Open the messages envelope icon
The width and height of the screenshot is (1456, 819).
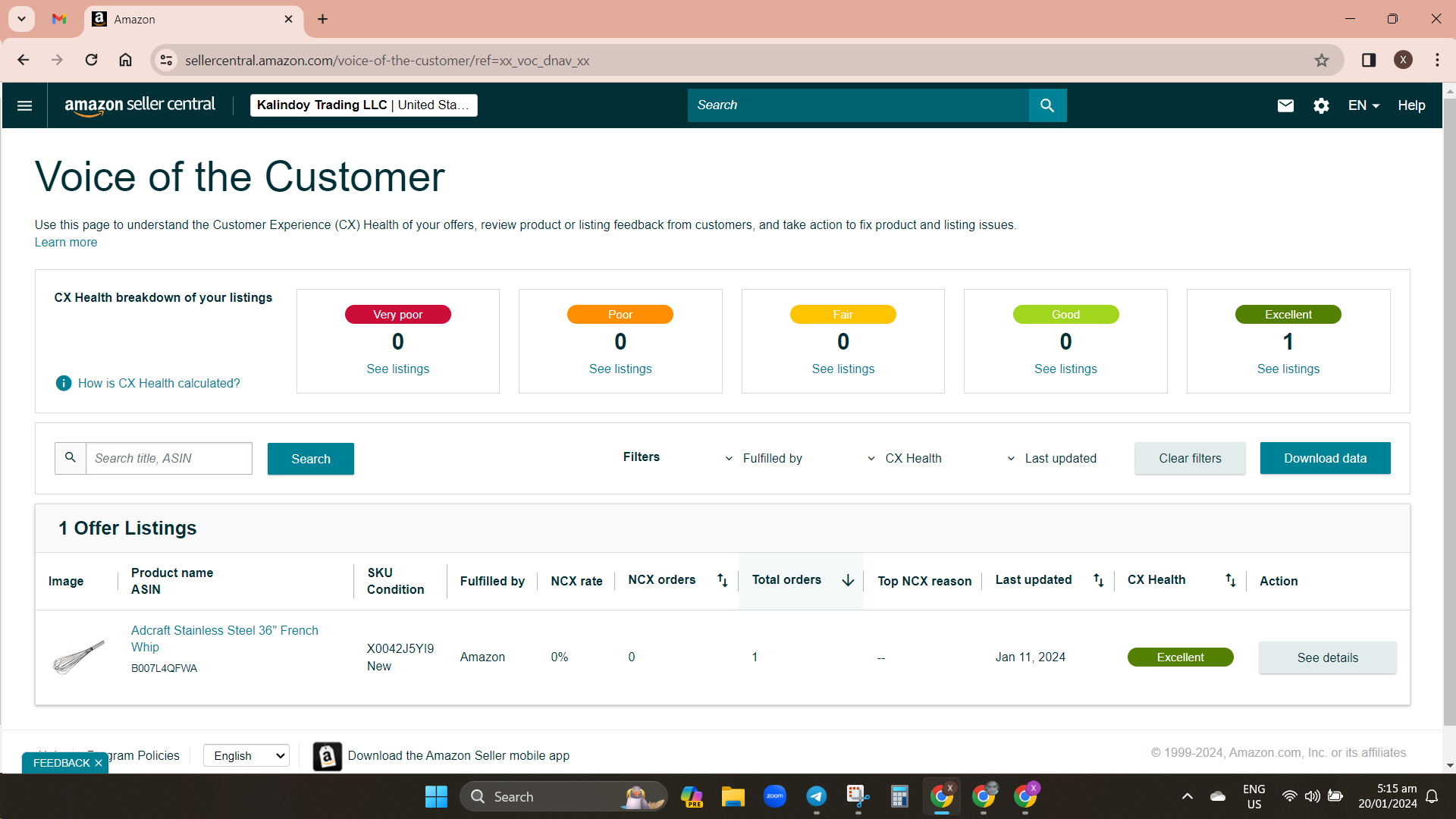pyautogui.click(x=1285, y=105)
